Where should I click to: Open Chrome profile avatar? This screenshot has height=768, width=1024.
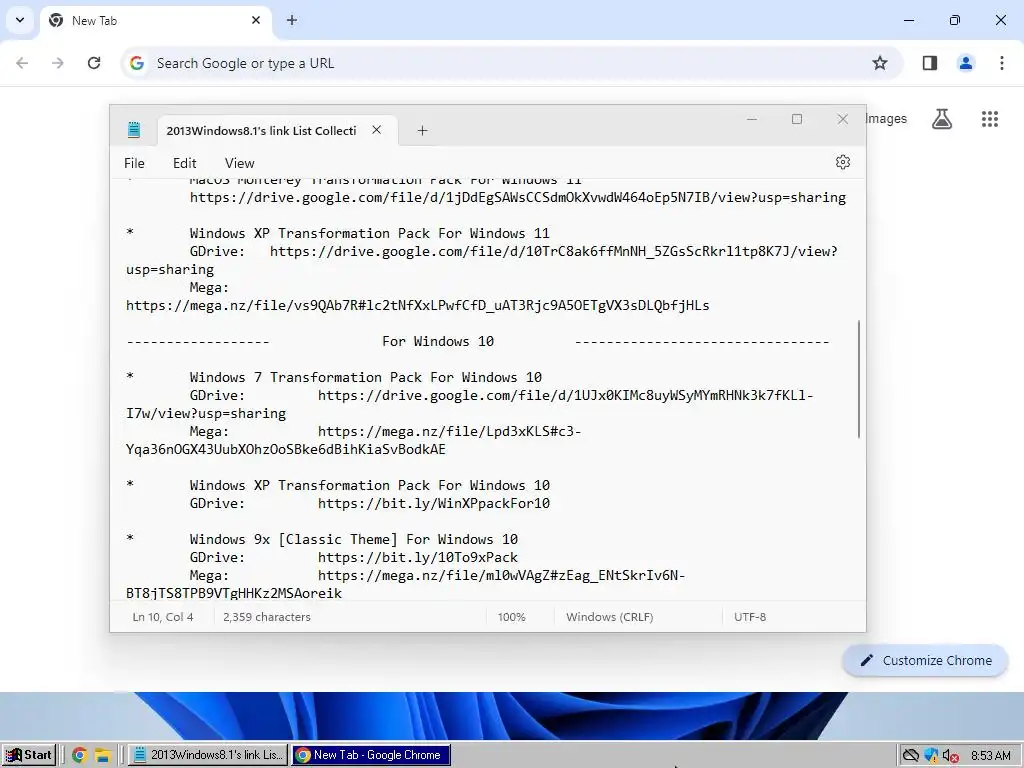pyautogui.click(x=965, y=63)
